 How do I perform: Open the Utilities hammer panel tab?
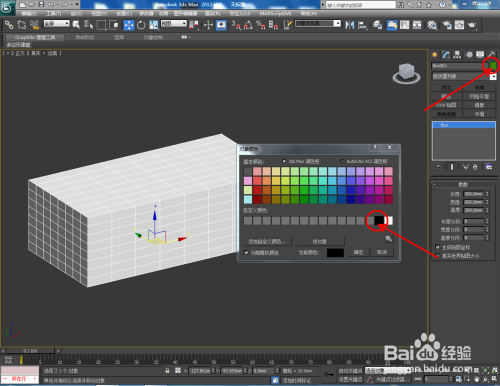click(x=492, y=55)
